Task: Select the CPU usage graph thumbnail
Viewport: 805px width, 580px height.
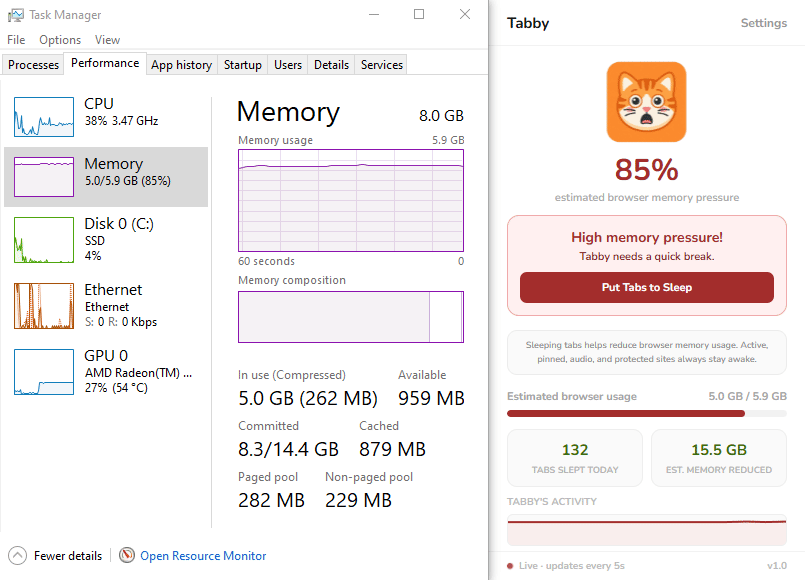Action: (44, 117)
